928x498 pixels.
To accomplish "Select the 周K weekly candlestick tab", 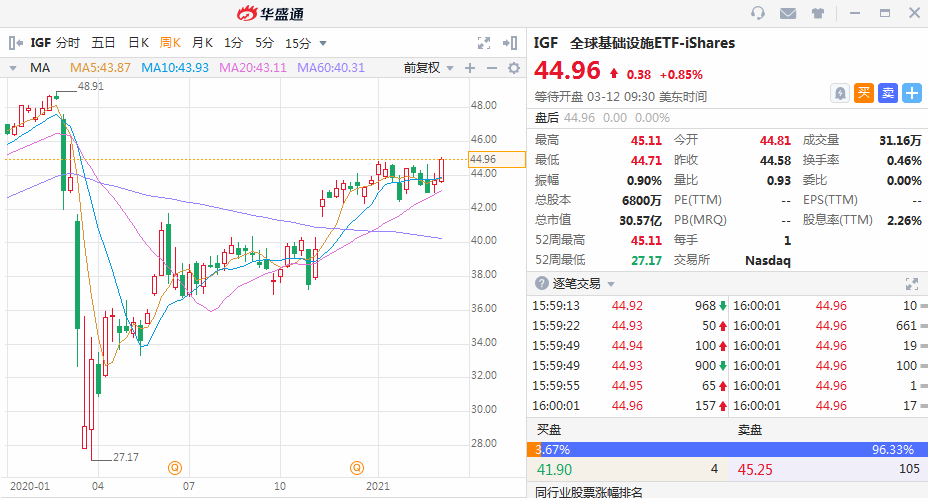I will (170, 43).
